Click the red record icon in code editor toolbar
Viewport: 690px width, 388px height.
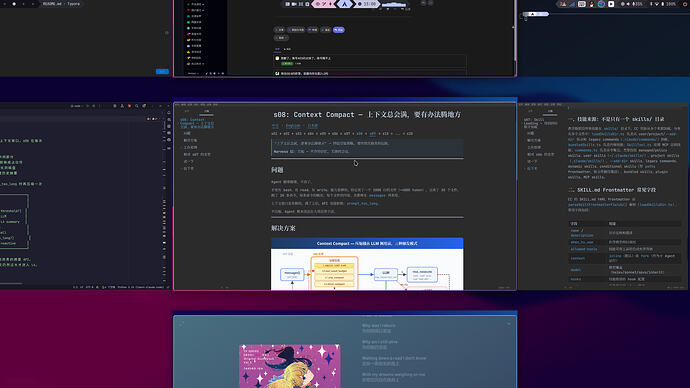(x=129, y=106)
